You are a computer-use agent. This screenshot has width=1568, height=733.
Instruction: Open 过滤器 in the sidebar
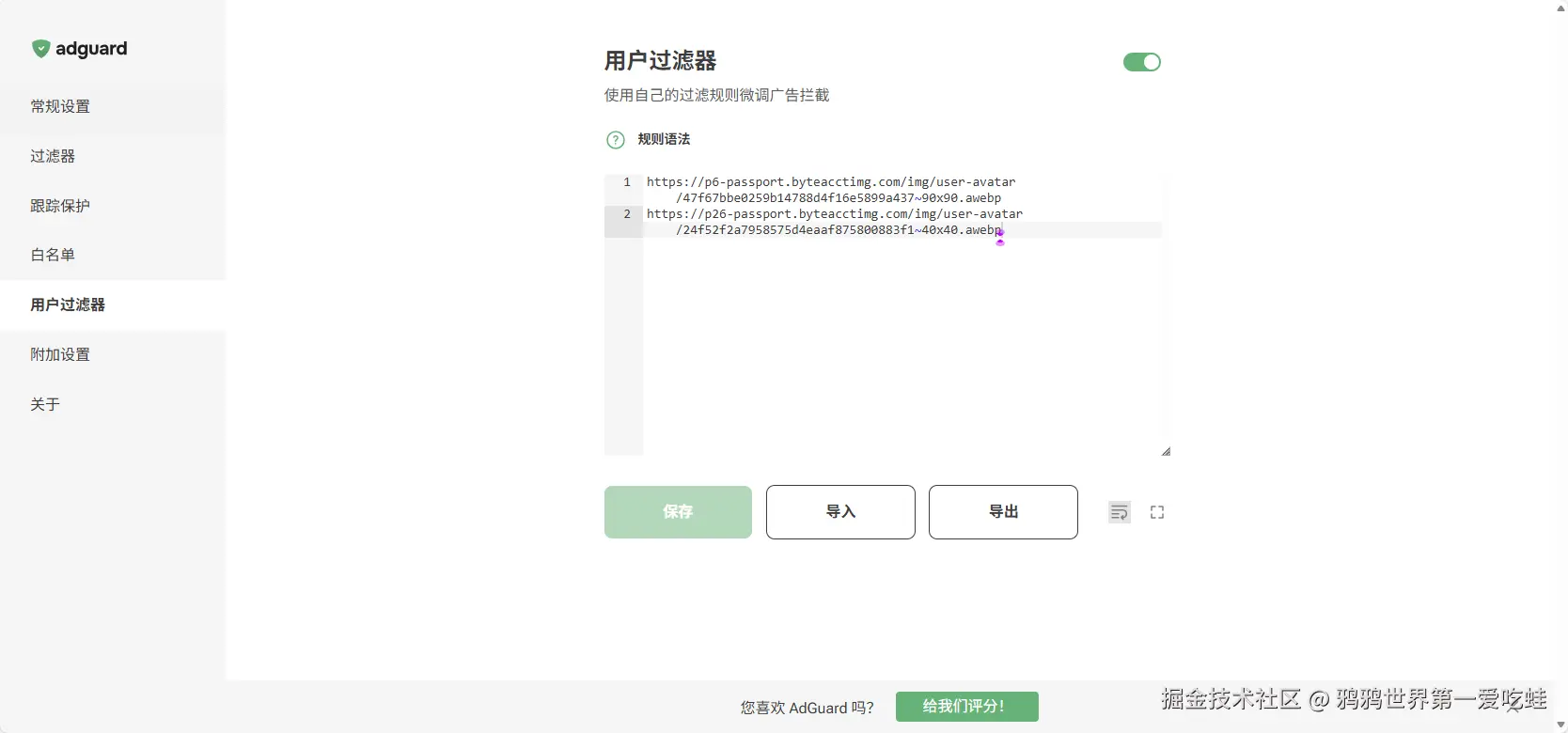click(x=113, y=156)
